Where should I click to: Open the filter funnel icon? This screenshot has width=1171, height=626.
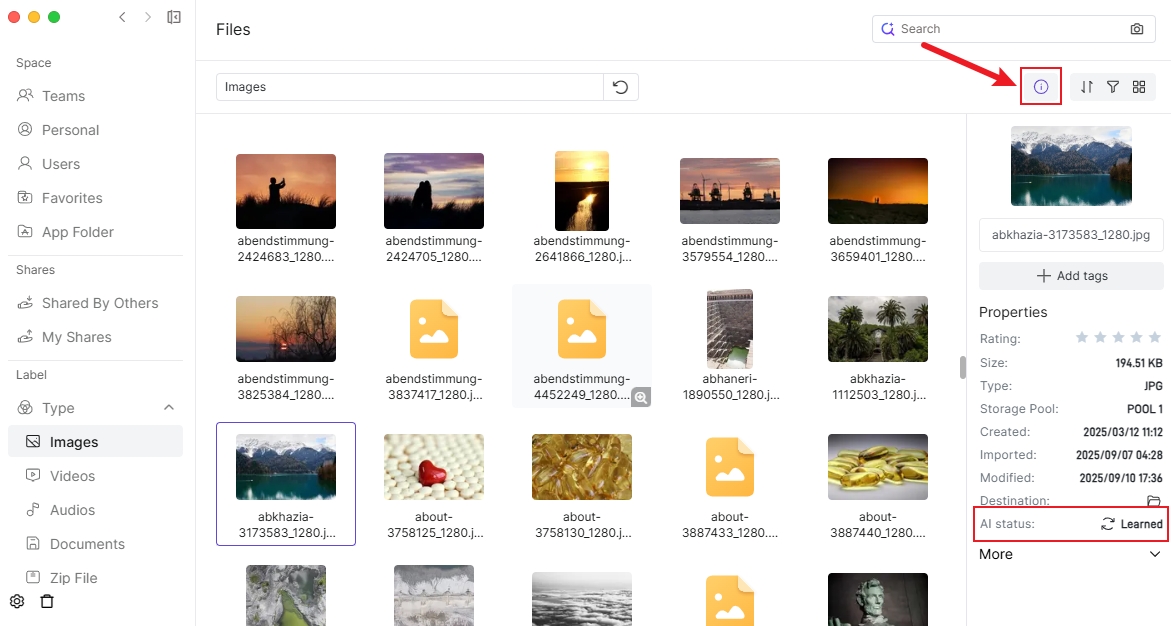pos(1113,87)
